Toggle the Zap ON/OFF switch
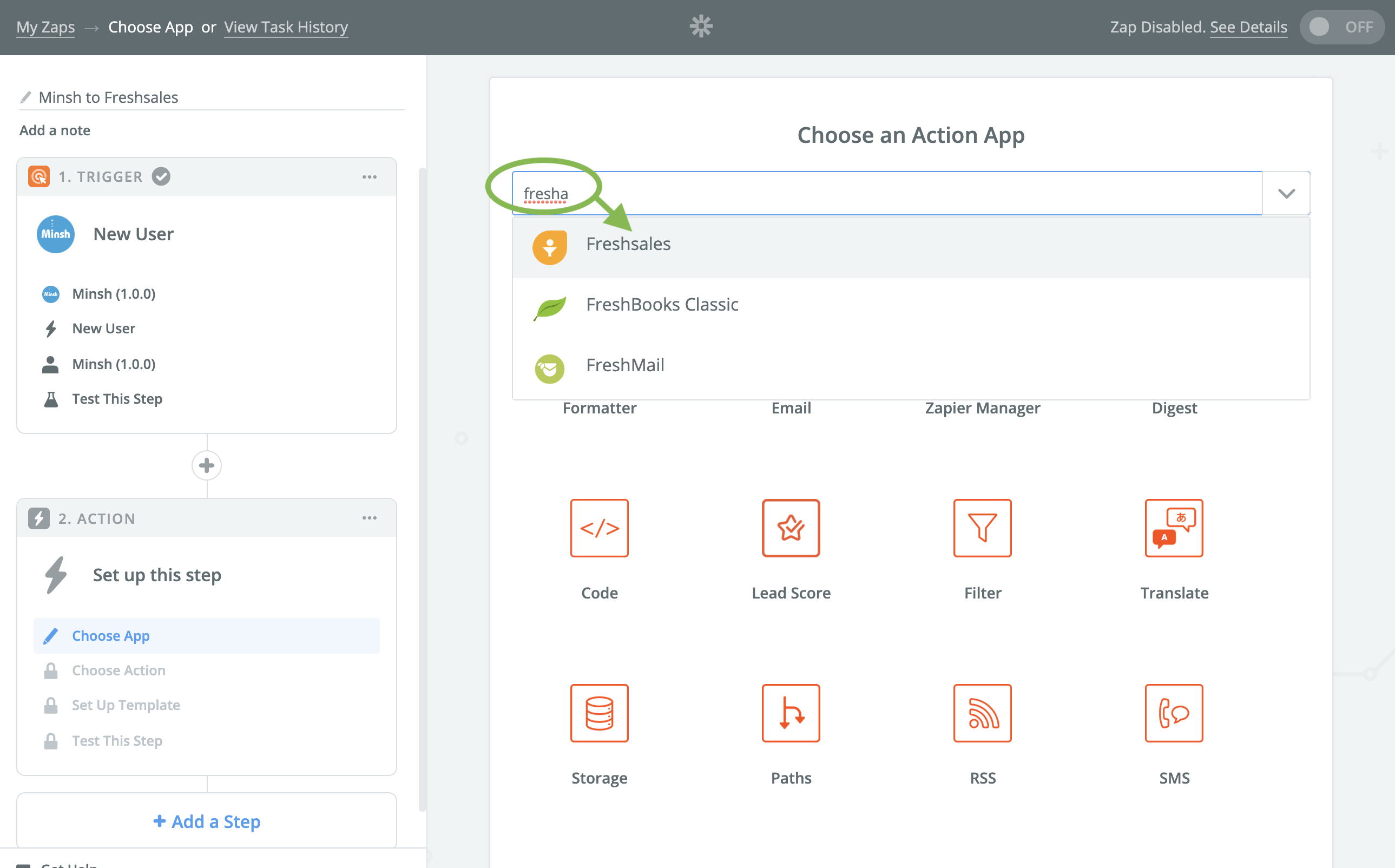This screenshot has width=1395, height=868. coord(1342,27)
